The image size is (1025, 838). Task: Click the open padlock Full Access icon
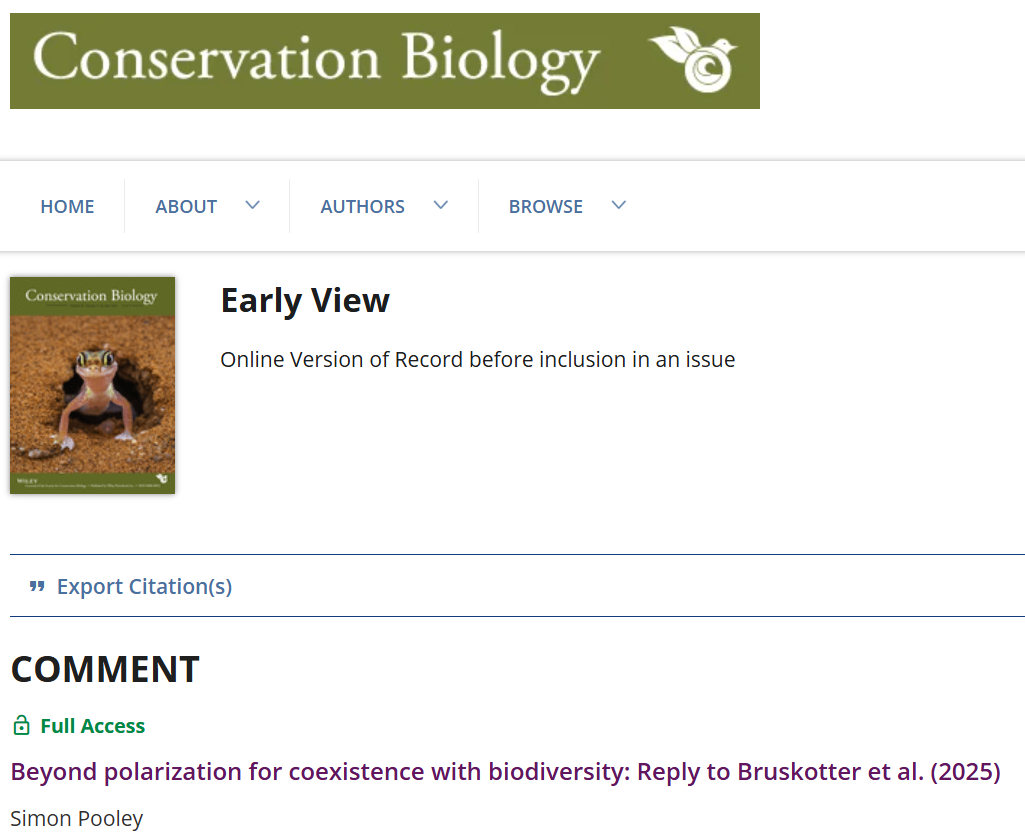(21, 726)
